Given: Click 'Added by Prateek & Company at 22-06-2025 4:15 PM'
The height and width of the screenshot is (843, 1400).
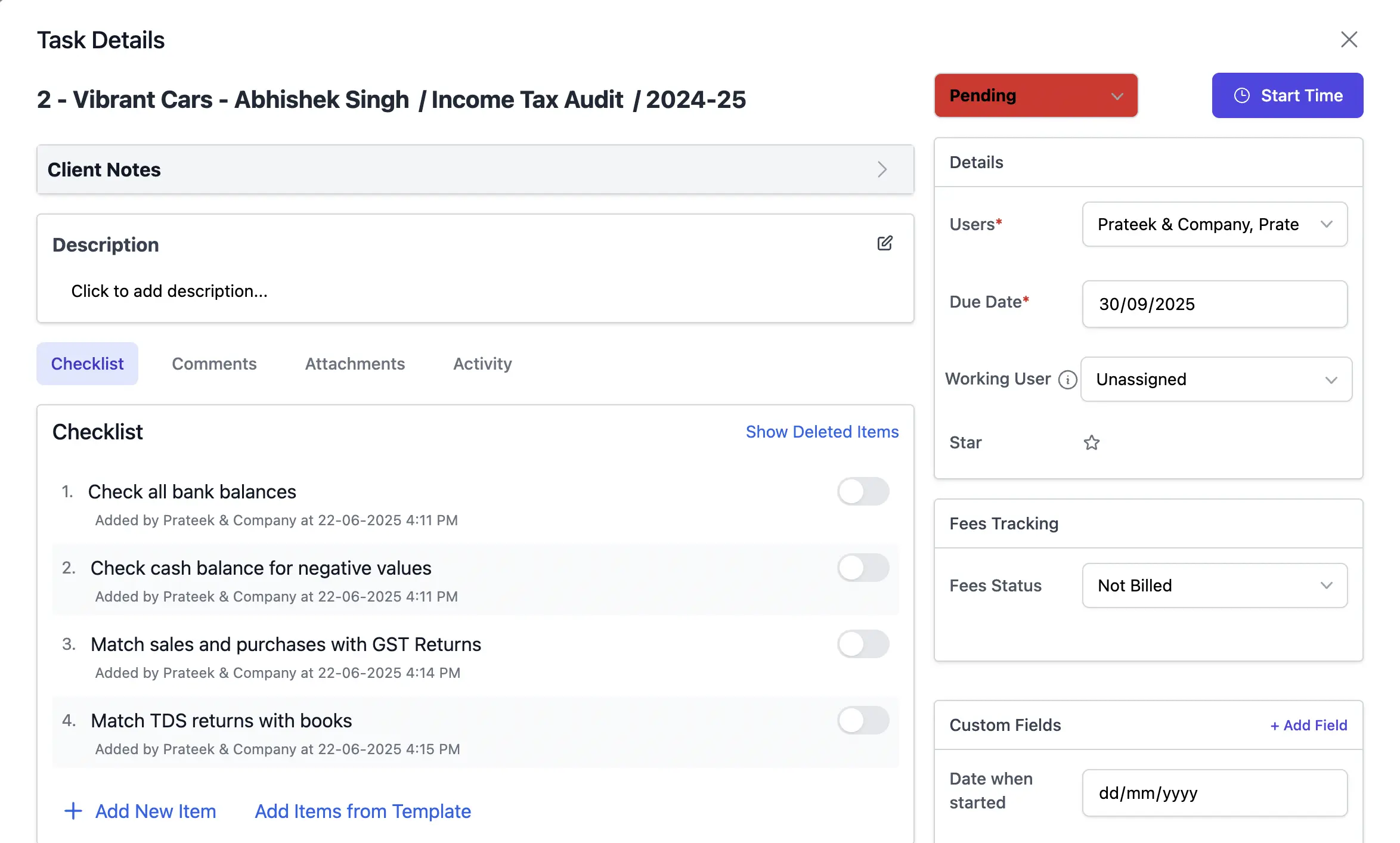Looking at the screenshot, I should click(278, 749).
